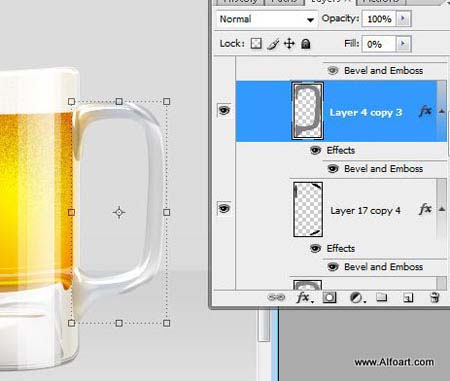
Task: Click the middle-right transform handle
Action: (x=167, y=212)
